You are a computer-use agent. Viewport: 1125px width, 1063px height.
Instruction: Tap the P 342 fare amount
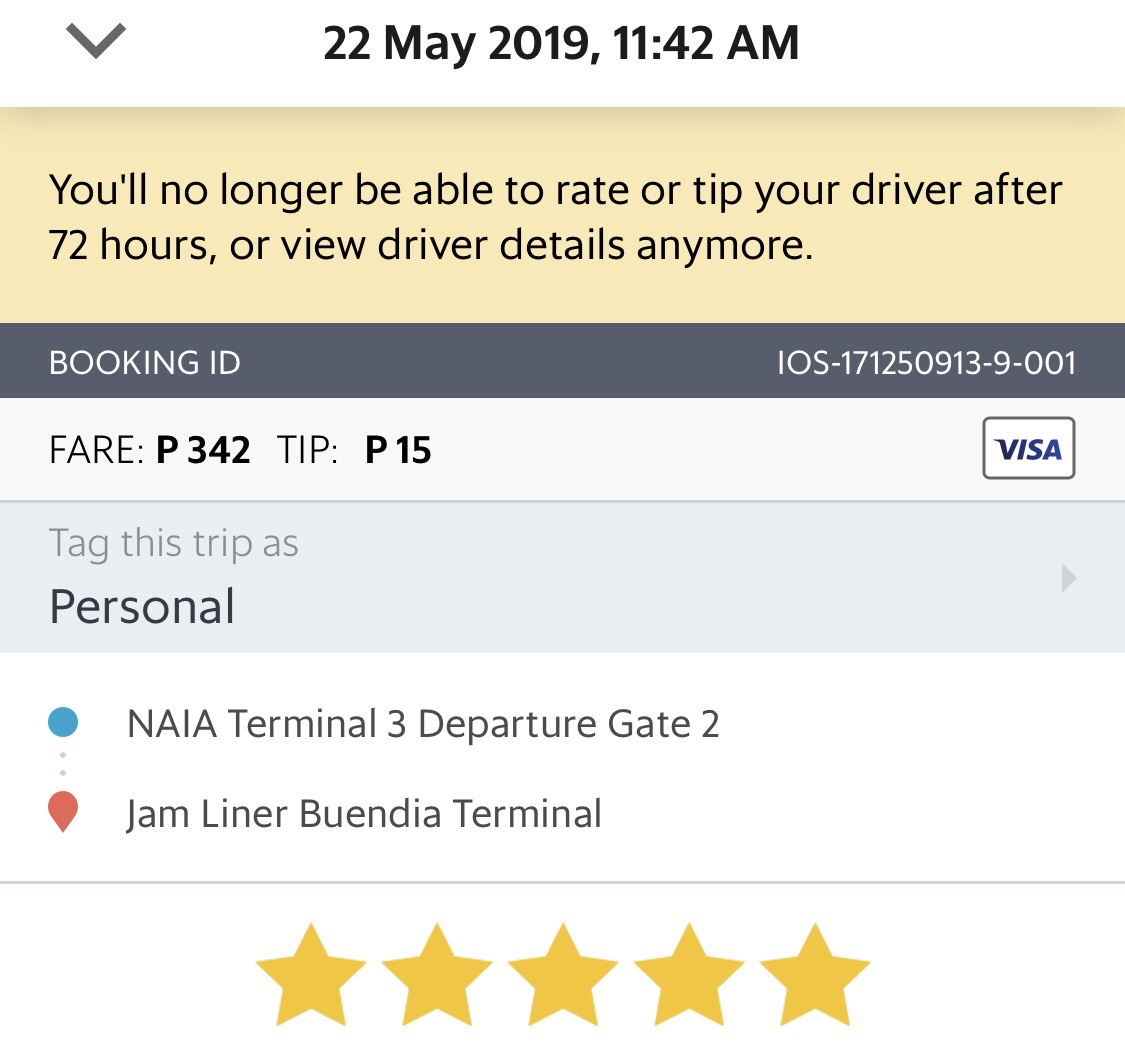[203, 450]
